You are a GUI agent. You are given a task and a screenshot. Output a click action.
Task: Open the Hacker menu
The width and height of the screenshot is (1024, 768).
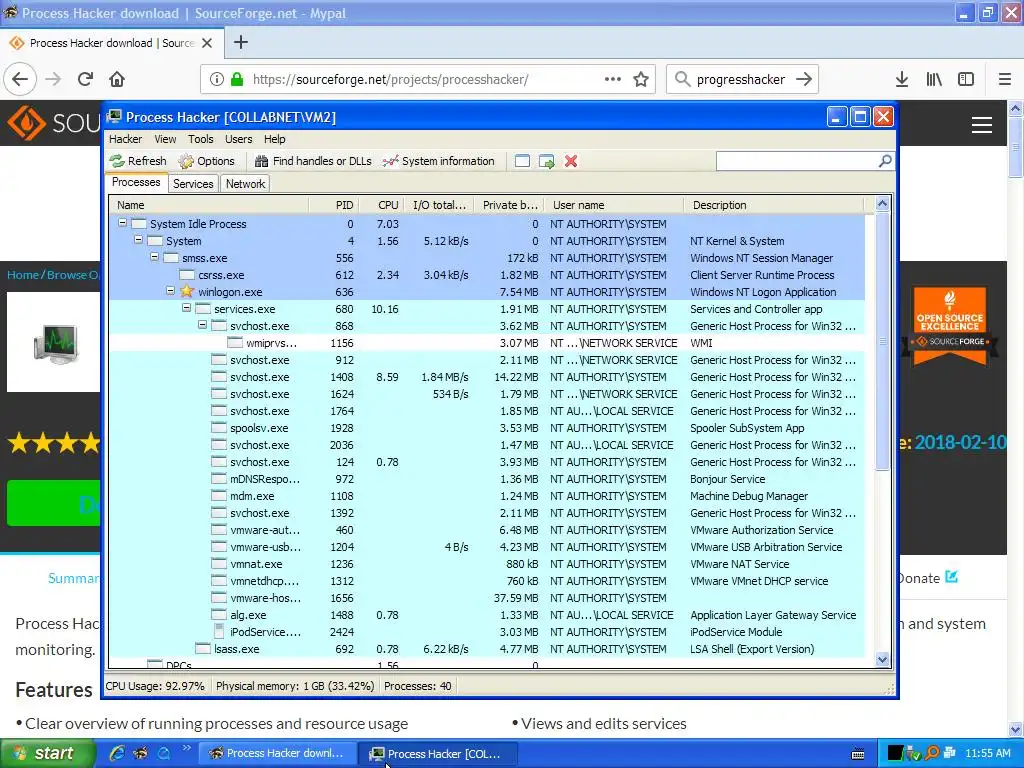125,139
